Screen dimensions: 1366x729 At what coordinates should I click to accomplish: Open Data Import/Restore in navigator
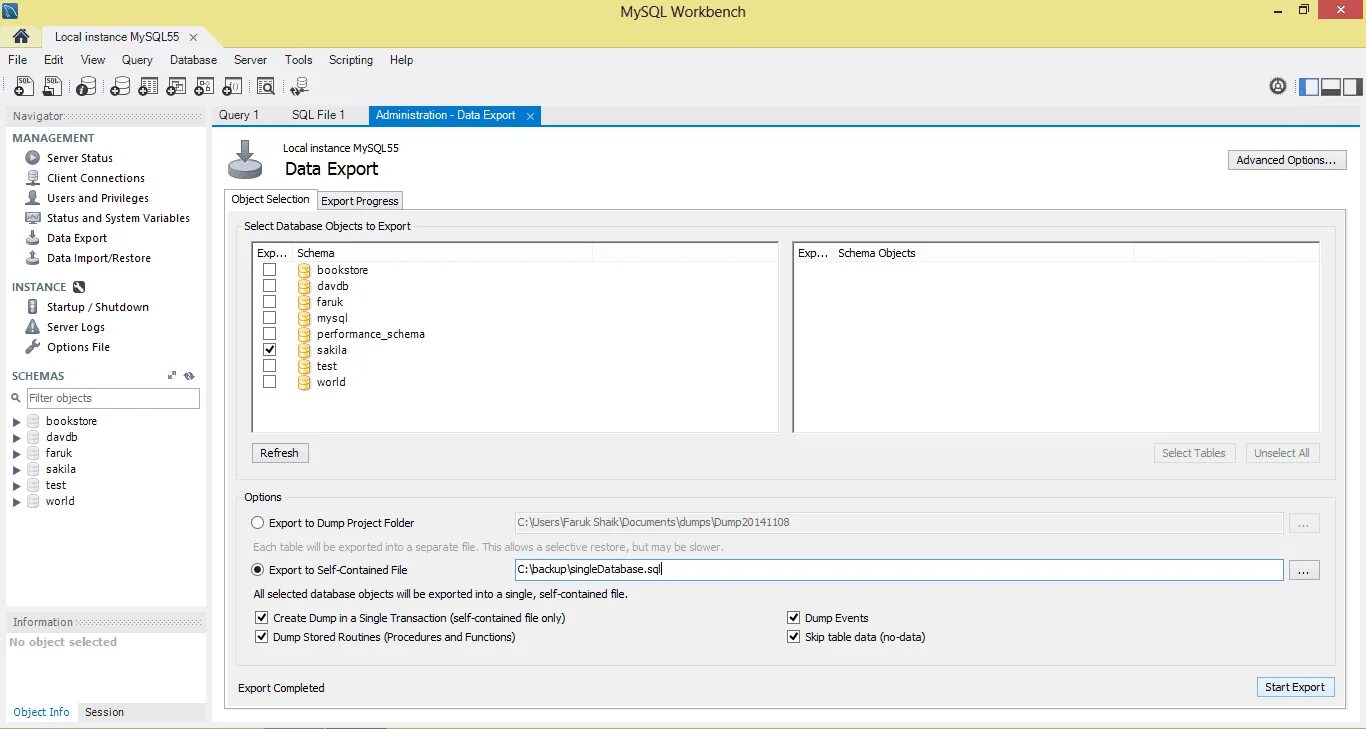pos(98,258)
